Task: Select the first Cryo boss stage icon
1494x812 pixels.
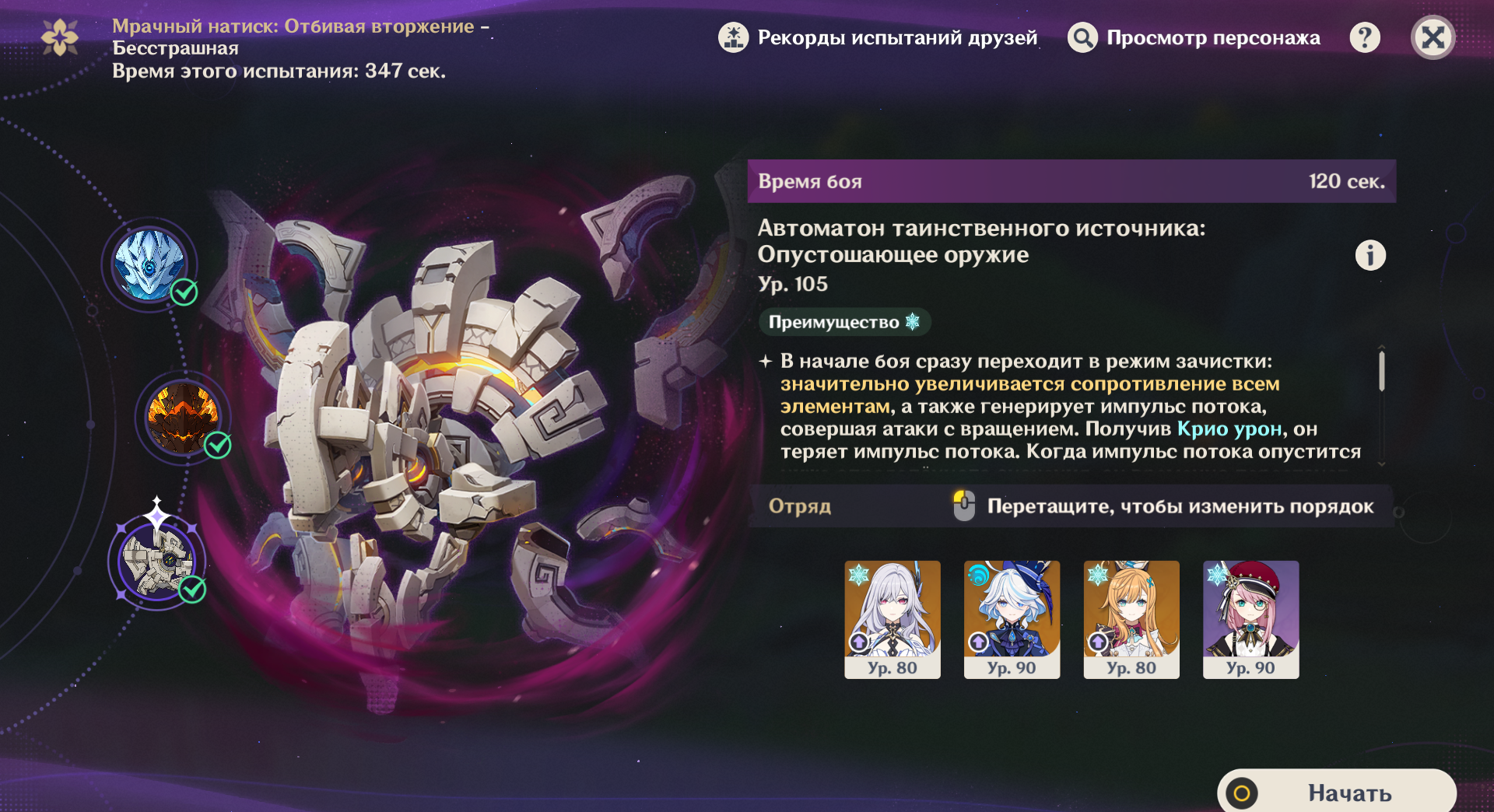Action: pos(149,264)
